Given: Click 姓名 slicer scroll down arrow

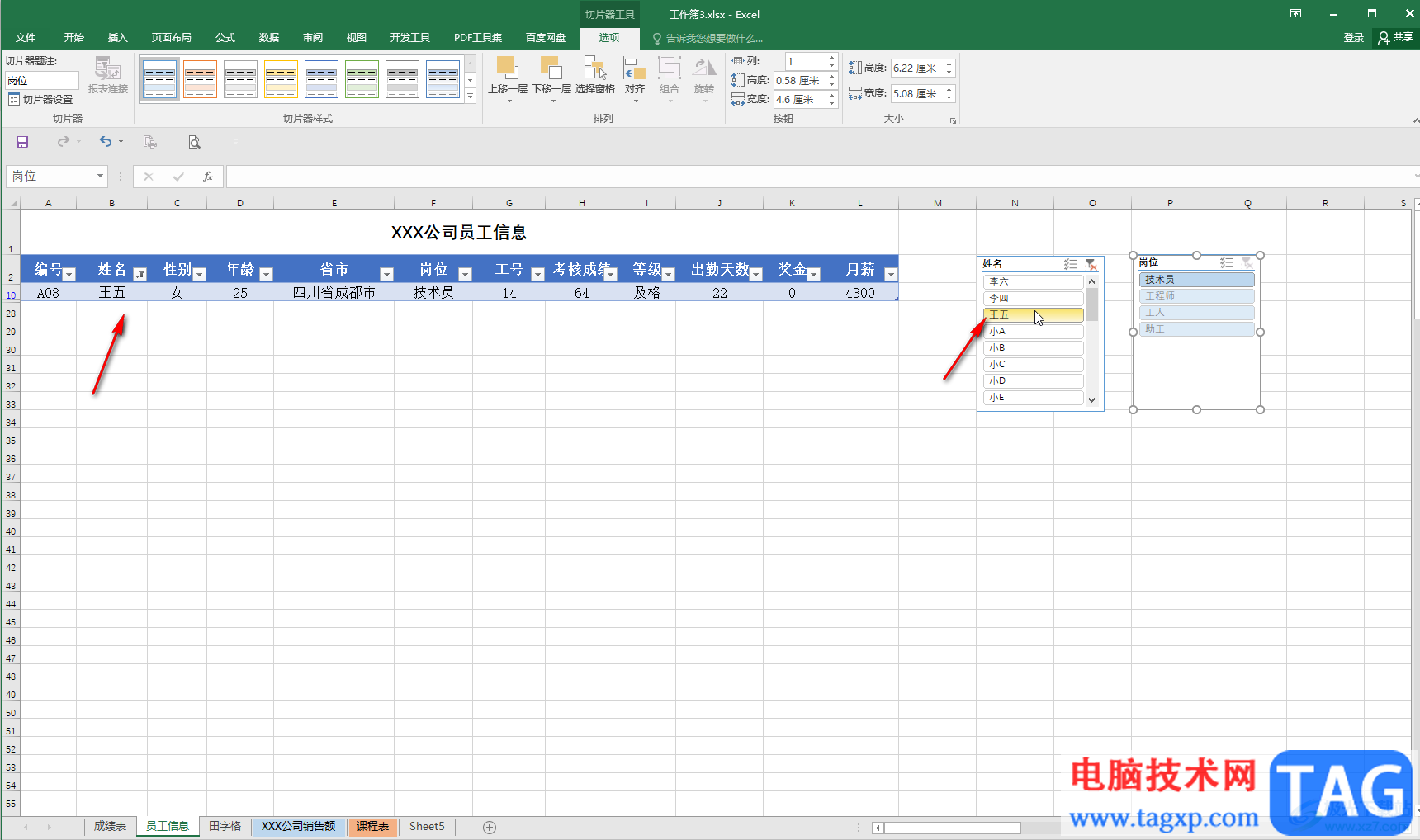Looking at the screenshot, I should point(1091,399).
